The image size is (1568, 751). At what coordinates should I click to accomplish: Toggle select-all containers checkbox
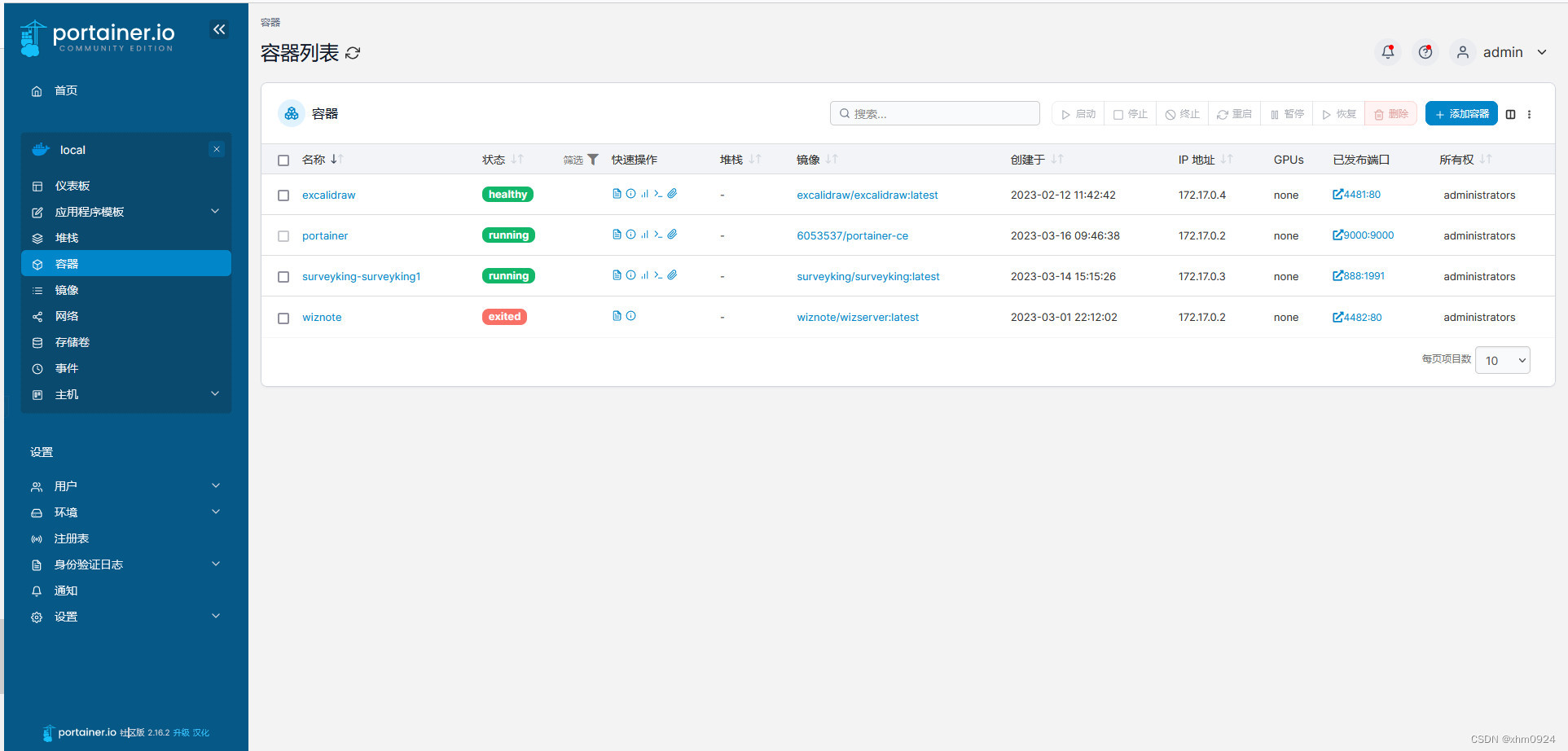(x=283, y=160)
